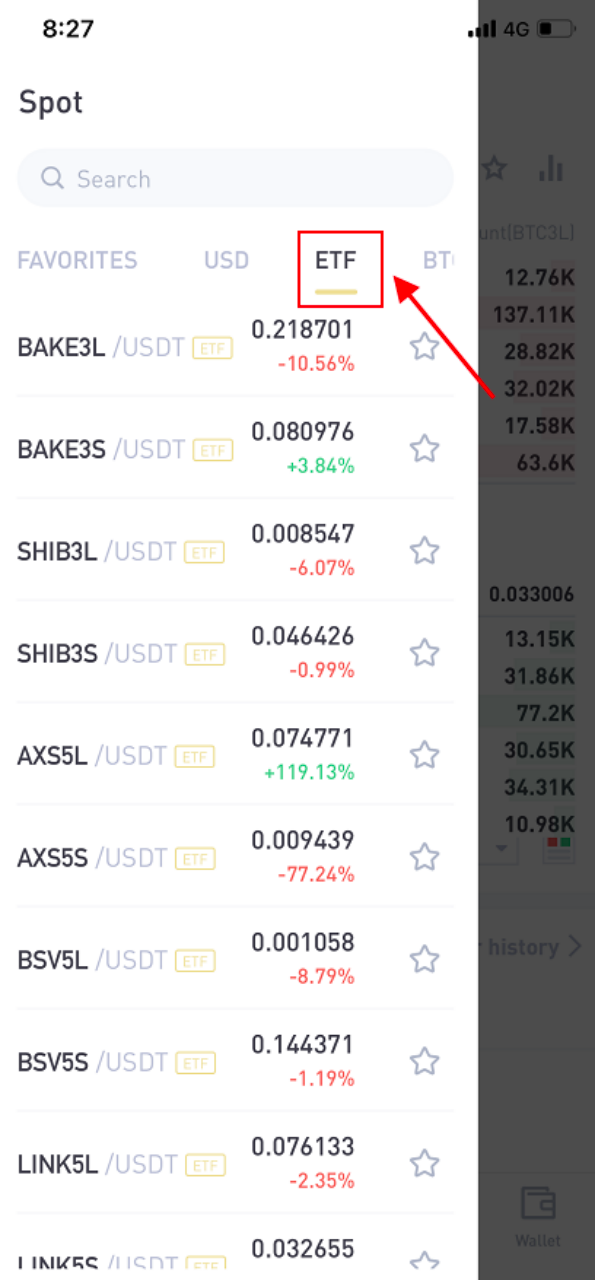
Task: Click the chart bars icon behind overlay
Action: pos(550,168)
